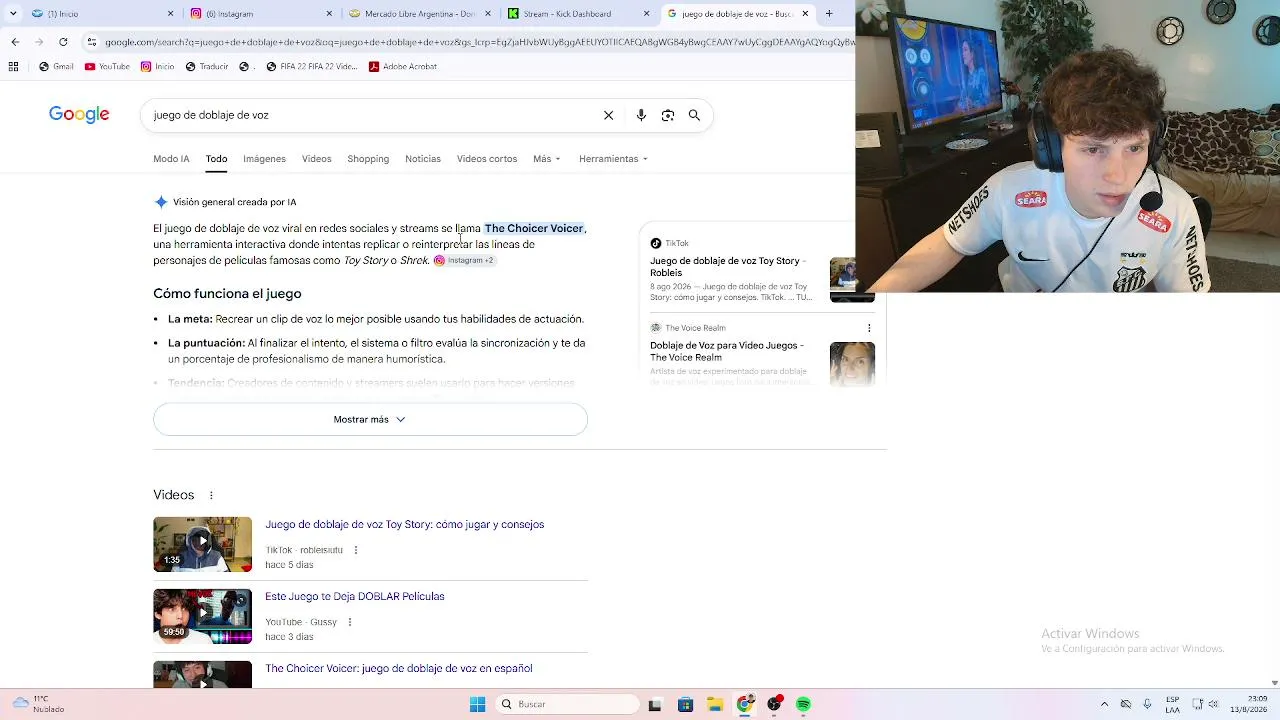Click the Google logo
The width and height of the screenshot is (1280, 720).
(79, 115)
